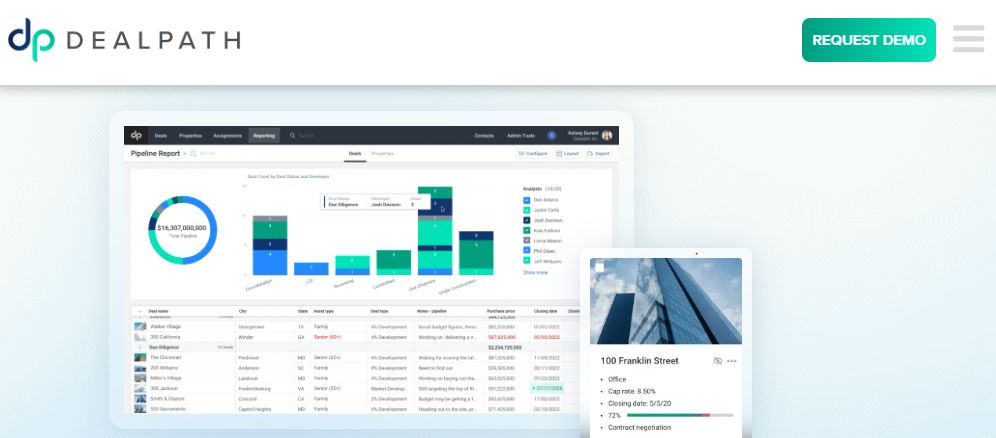Click the Export button

pos(598,154)
